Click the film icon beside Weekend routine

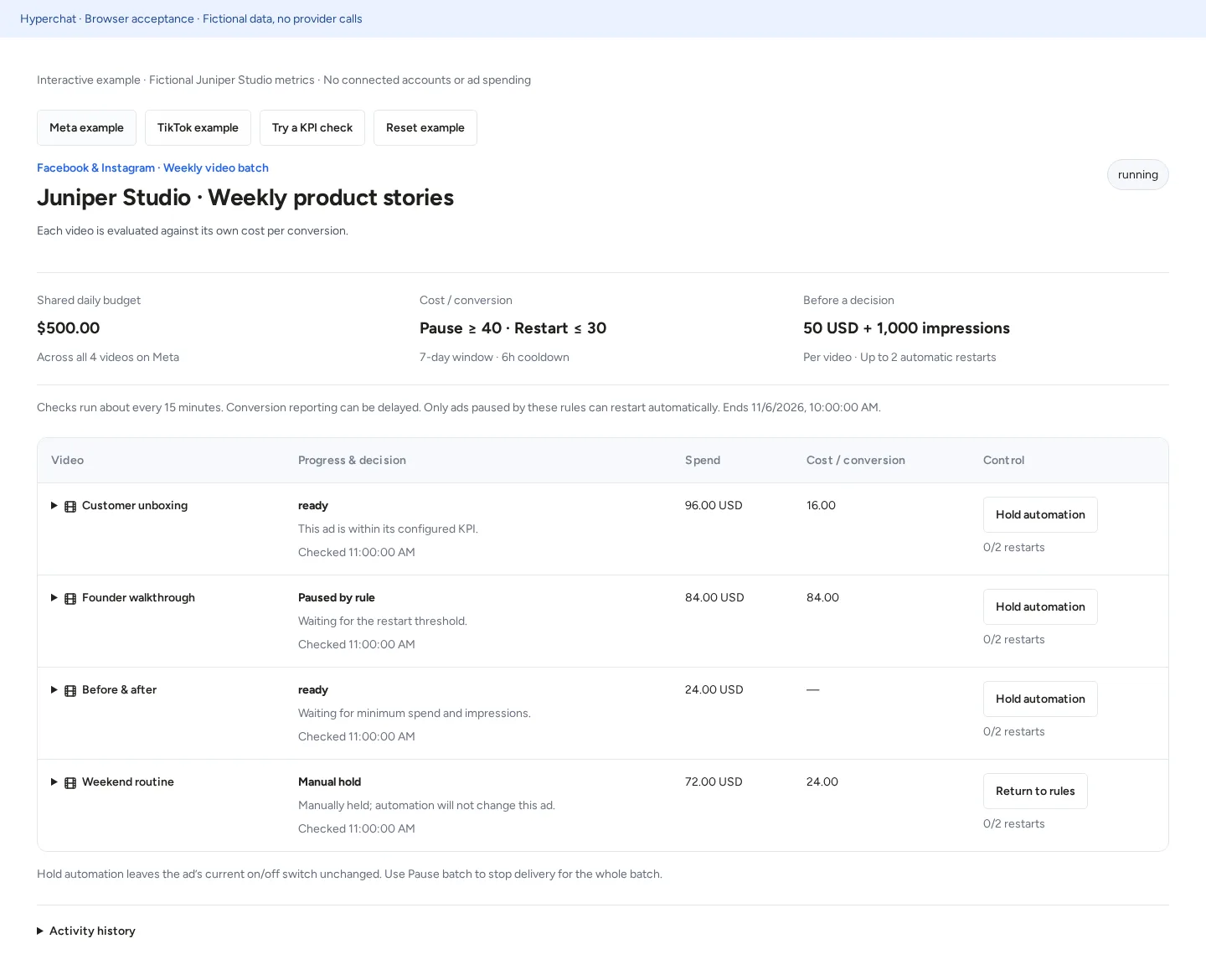point(70,782)
